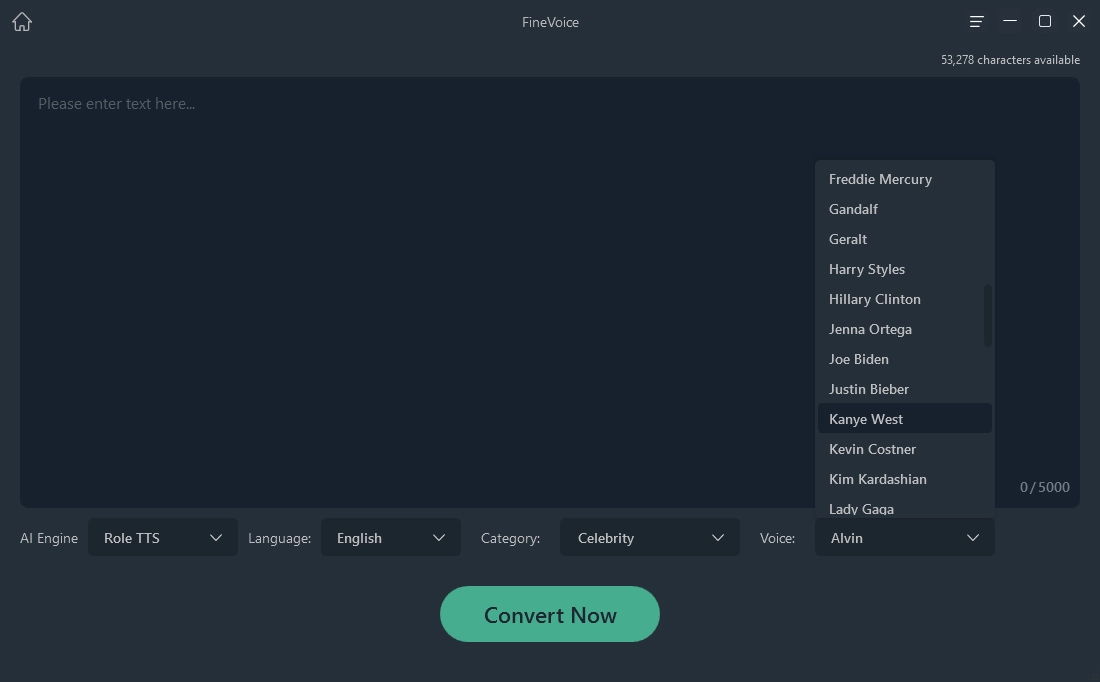This screenshot has width=1100, height=682.
Task: Select the Gandalf voice
Action: pyautogui.click(x=905, y=209)
